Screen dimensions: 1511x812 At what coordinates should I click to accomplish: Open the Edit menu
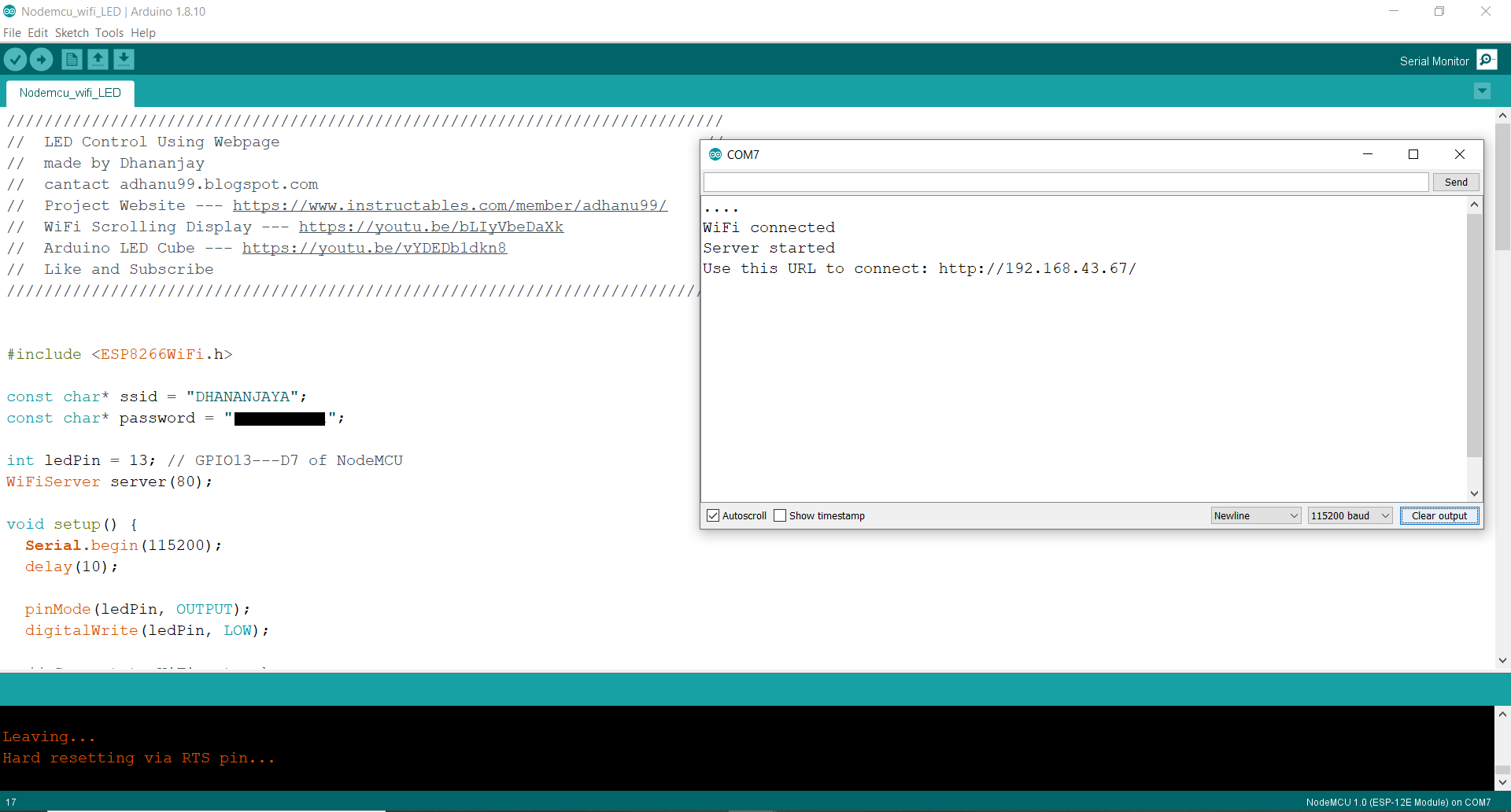[x=38, y=33]
